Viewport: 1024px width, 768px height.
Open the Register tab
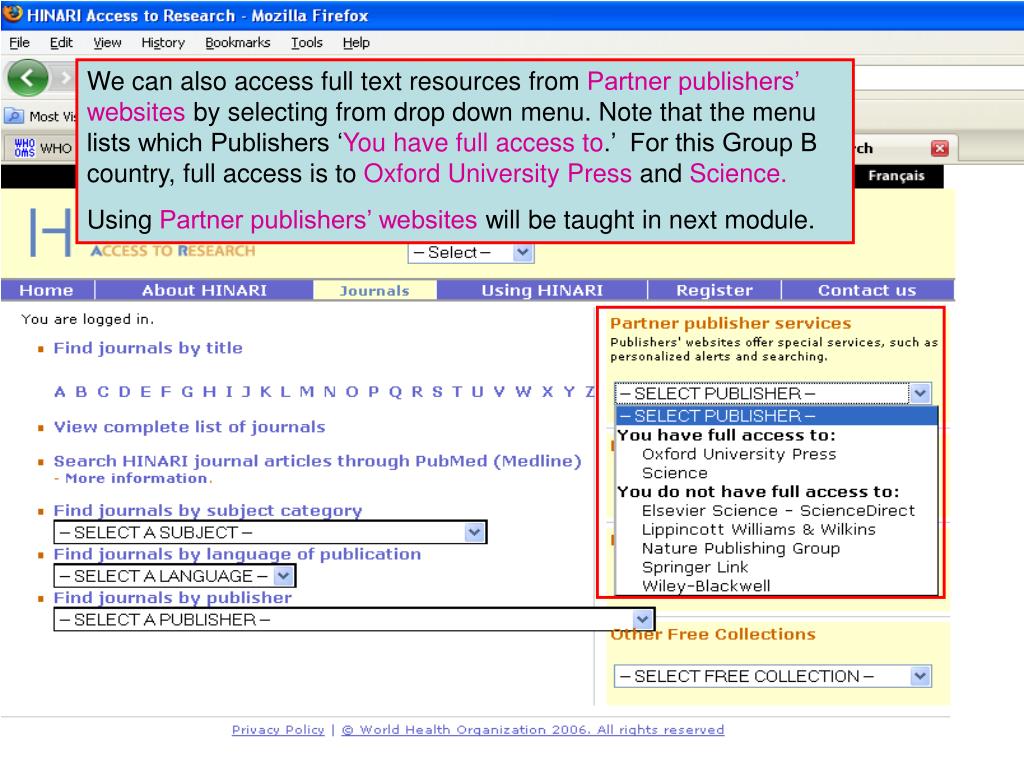(x=714, y=290)
